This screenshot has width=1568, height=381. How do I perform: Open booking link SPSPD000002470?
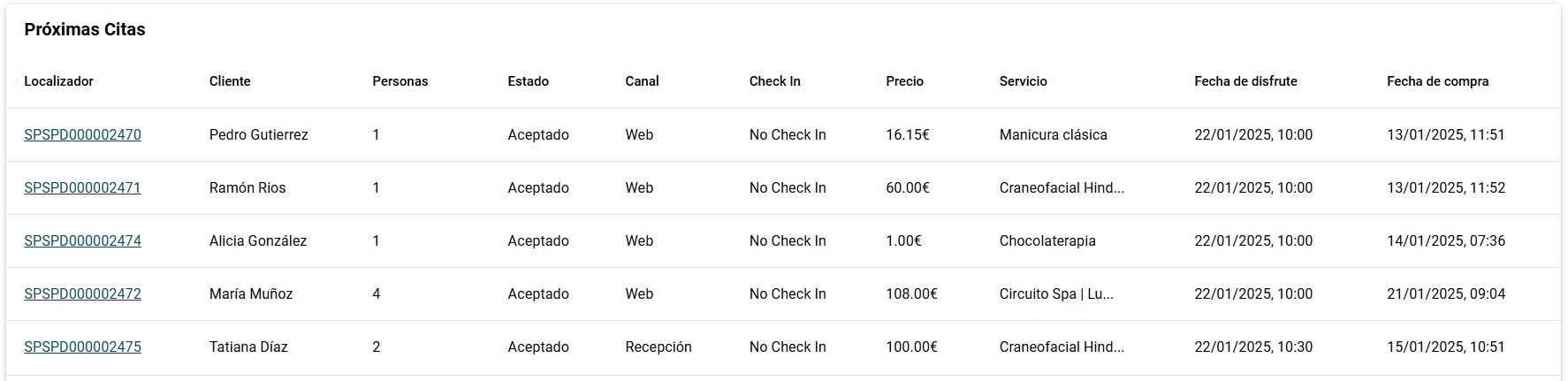(x=82, y=134)
